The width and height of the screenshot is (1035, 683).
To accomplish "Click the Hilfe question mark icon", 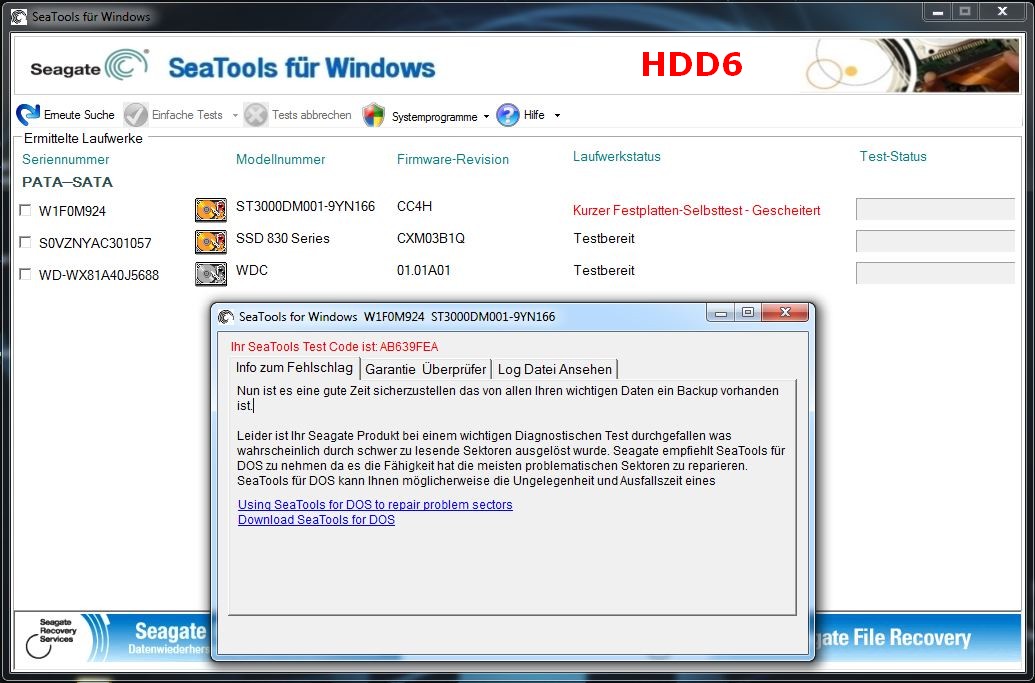I will [x=508, y=115].
